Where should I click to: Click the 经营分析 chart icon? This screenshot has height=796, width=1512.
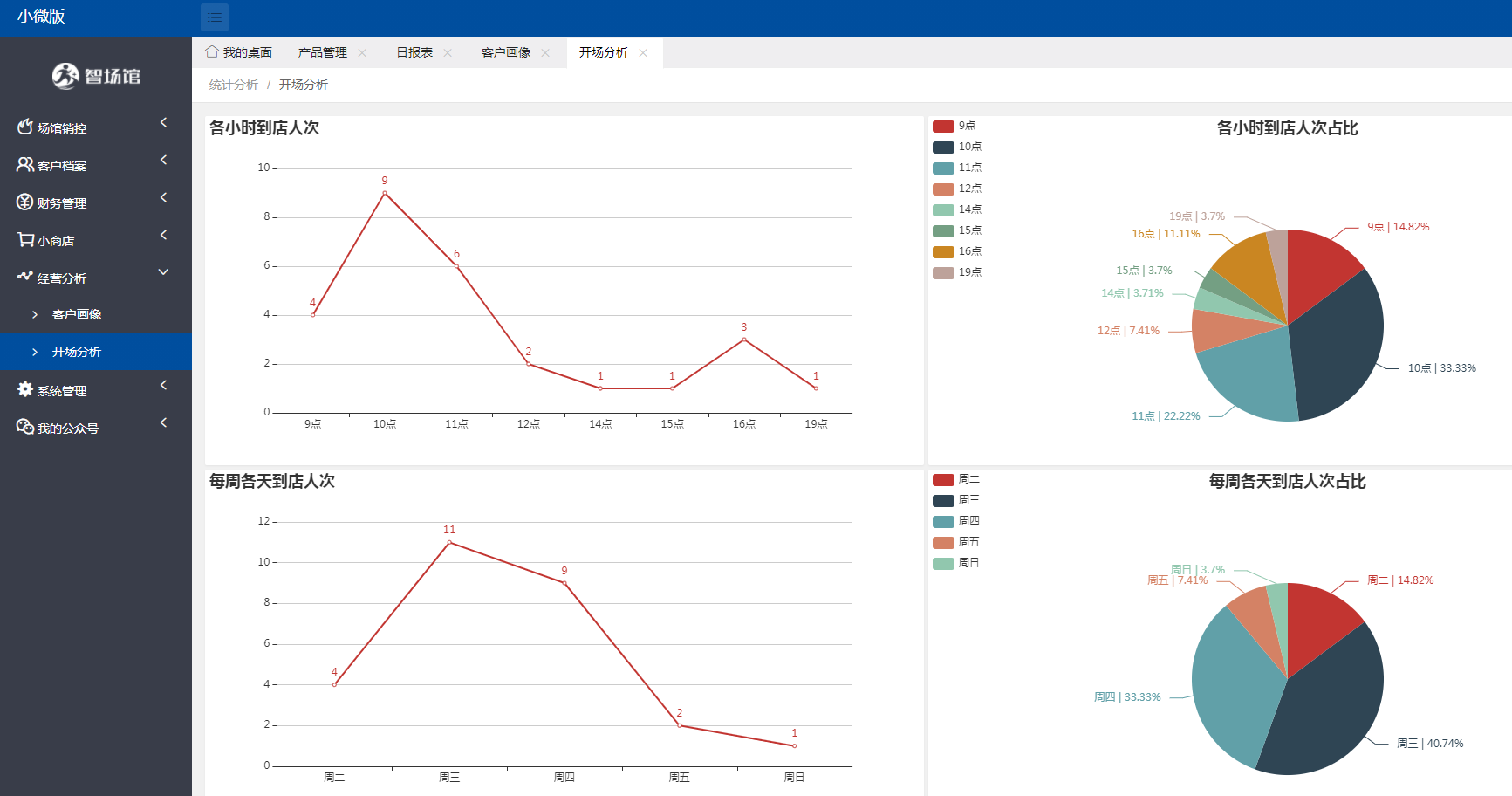coord(25,278)
